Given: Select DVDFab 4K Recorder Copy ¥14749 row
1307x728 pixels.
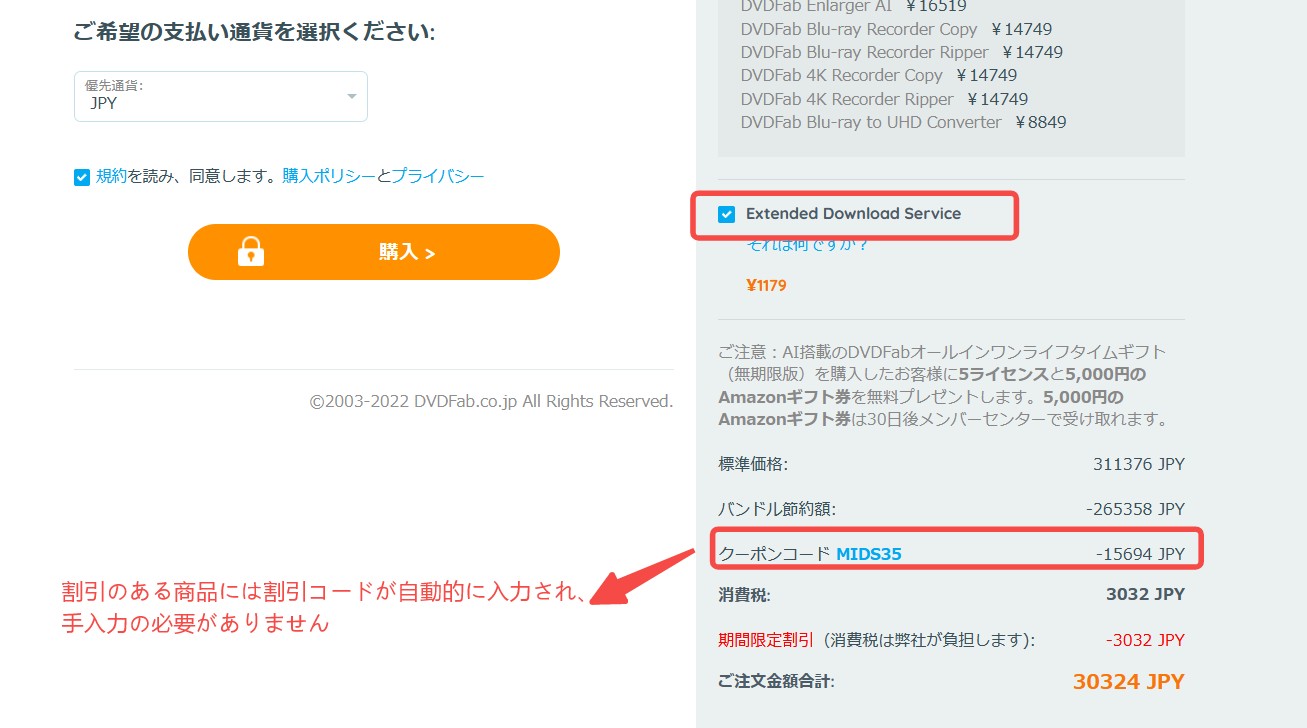Looking at the screenshot, I should point(879,75).
